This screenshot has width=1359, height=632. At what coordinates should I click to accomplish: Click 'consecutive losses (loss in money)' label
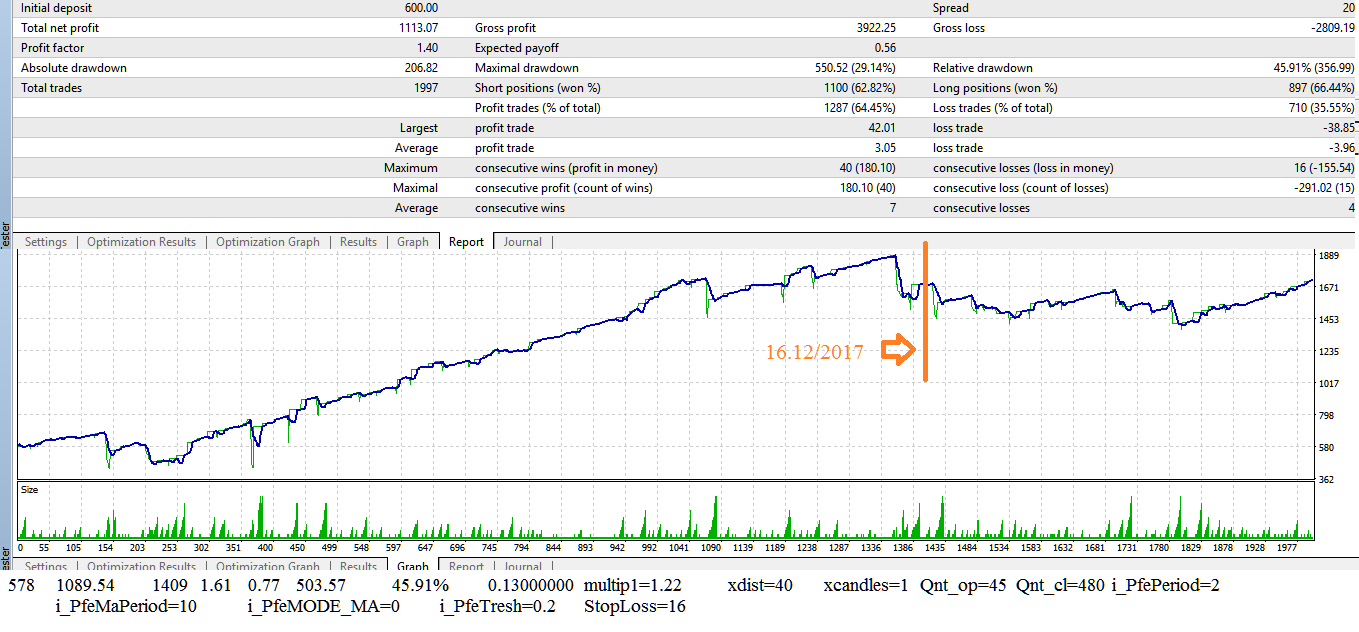click(x=1023, y=168)
